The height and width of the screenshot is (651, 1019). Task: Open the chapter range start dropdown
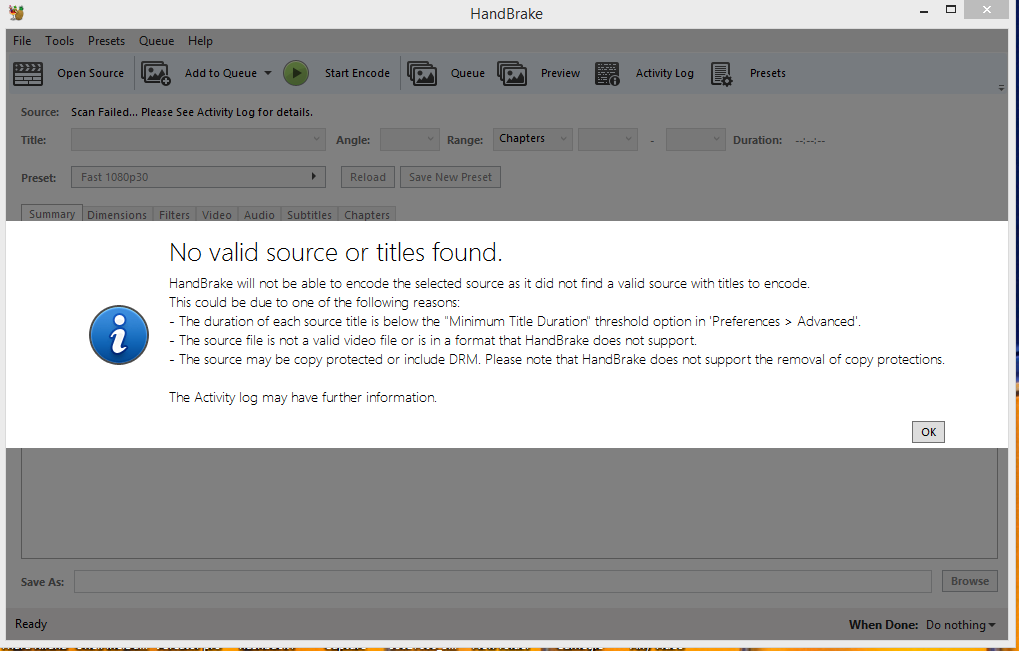pyautogui.click(x=608, y=139)
